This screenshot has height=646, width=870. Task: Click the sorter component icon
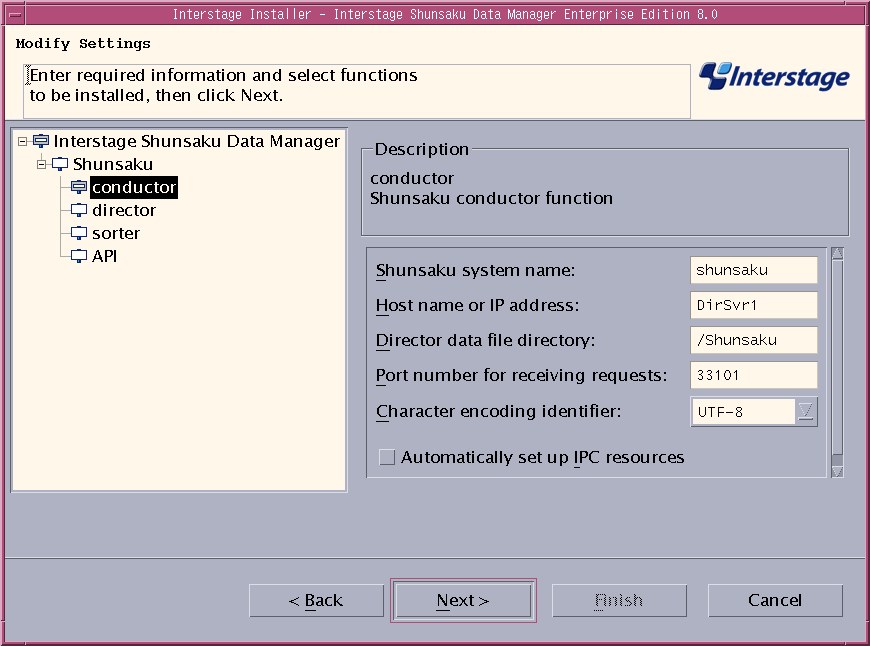79,233
